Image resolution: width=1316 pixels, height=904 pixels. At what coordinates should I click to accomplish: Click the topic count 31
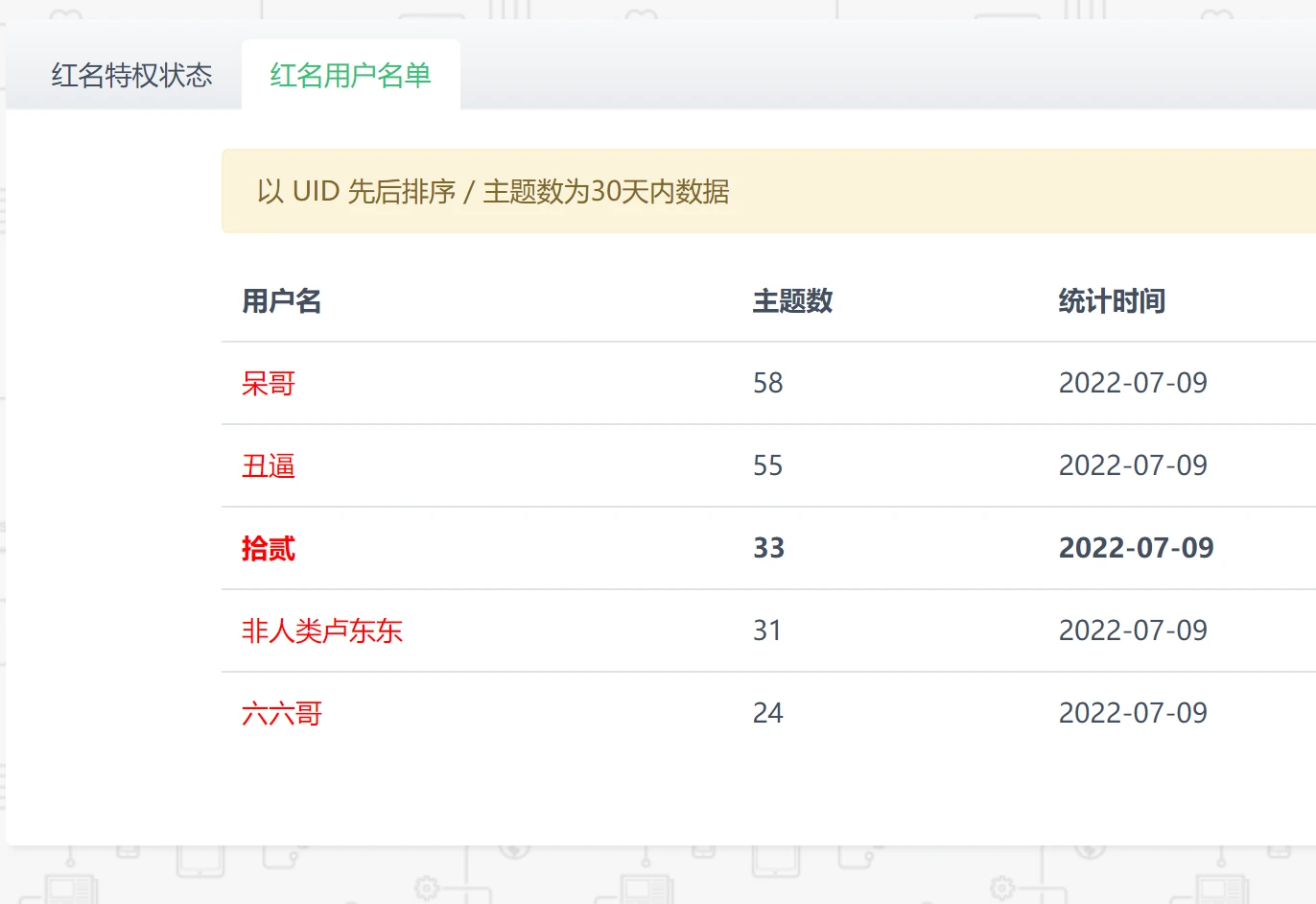[x=766, y=631]
